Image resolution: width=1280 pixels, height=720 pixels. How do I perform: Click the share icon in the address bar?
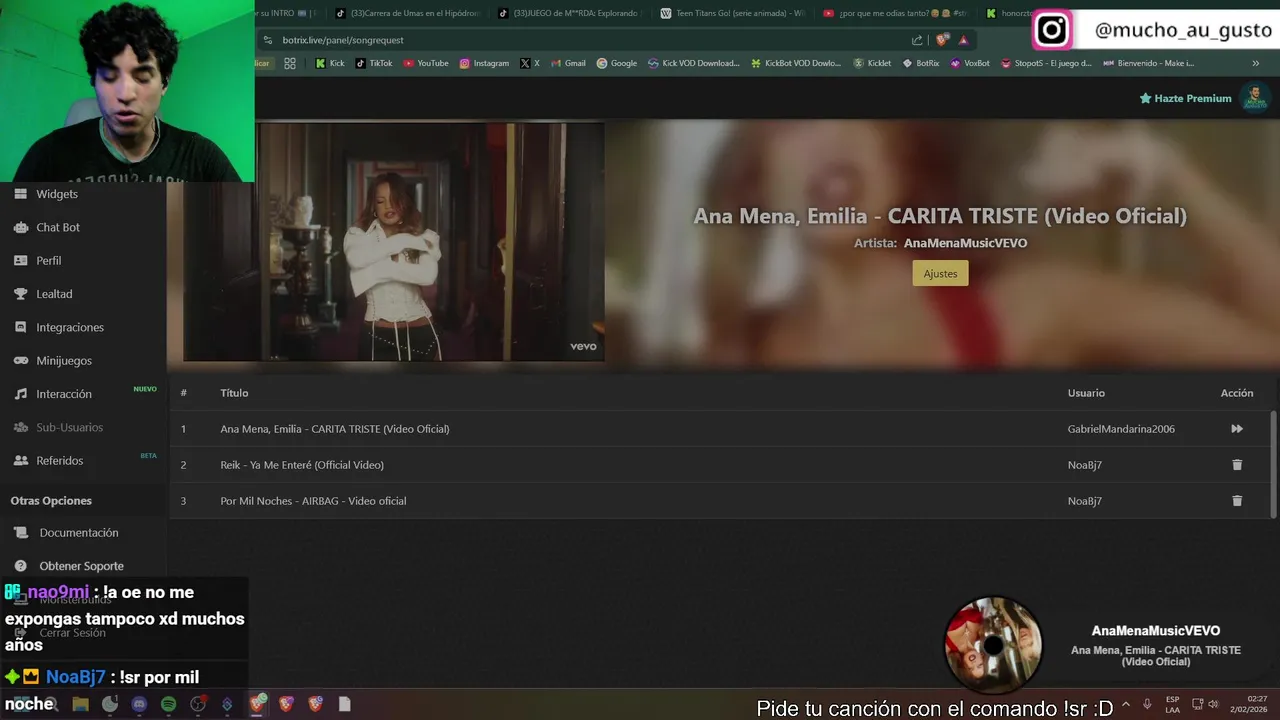(x=917, y=40)
